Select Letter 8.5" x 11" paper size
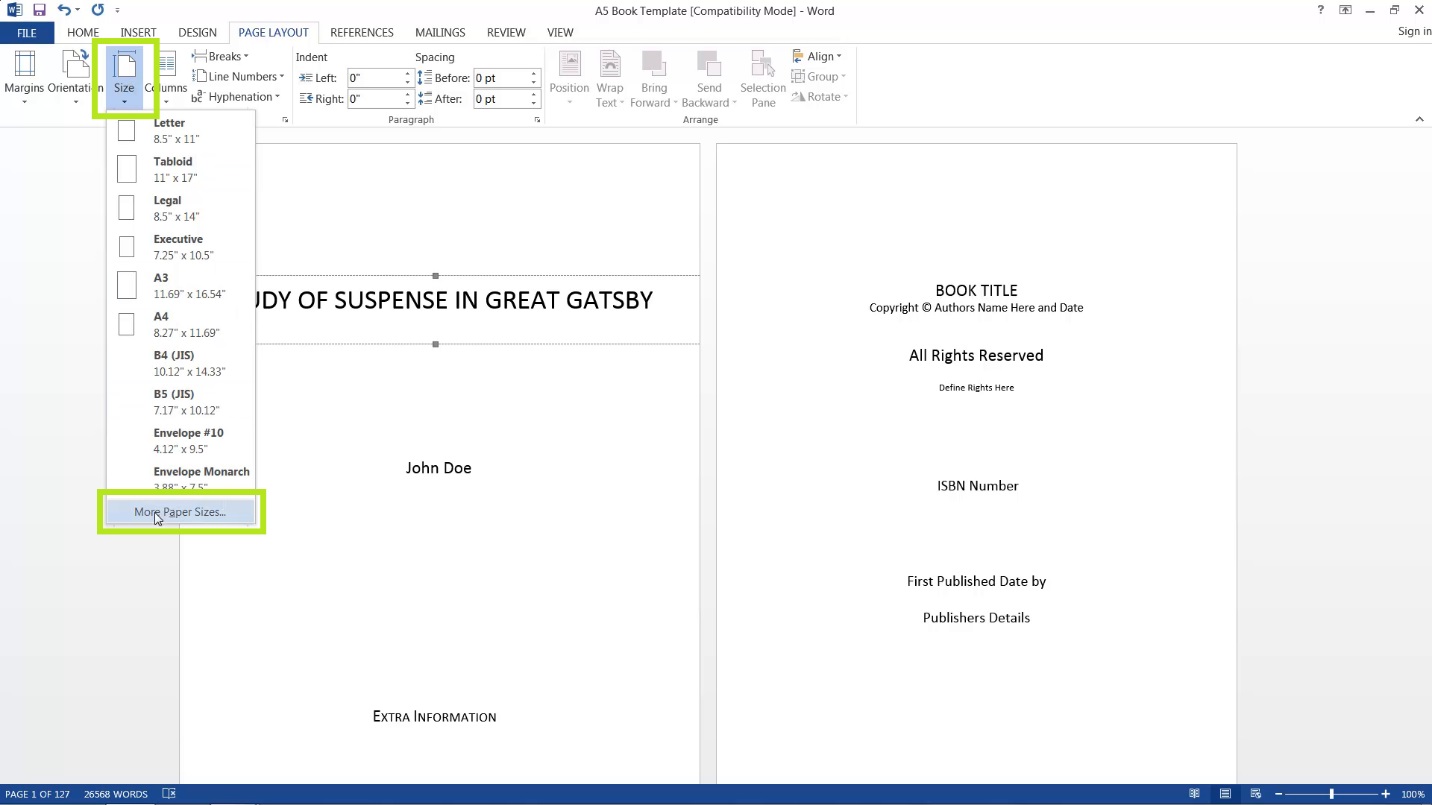1432x805 pixels. tap(181, 130)
